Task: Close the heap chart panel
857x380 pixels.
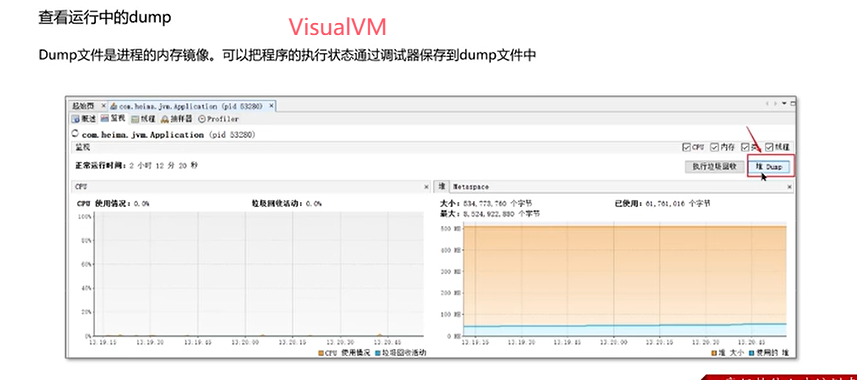Action: [x=789, y=187]
